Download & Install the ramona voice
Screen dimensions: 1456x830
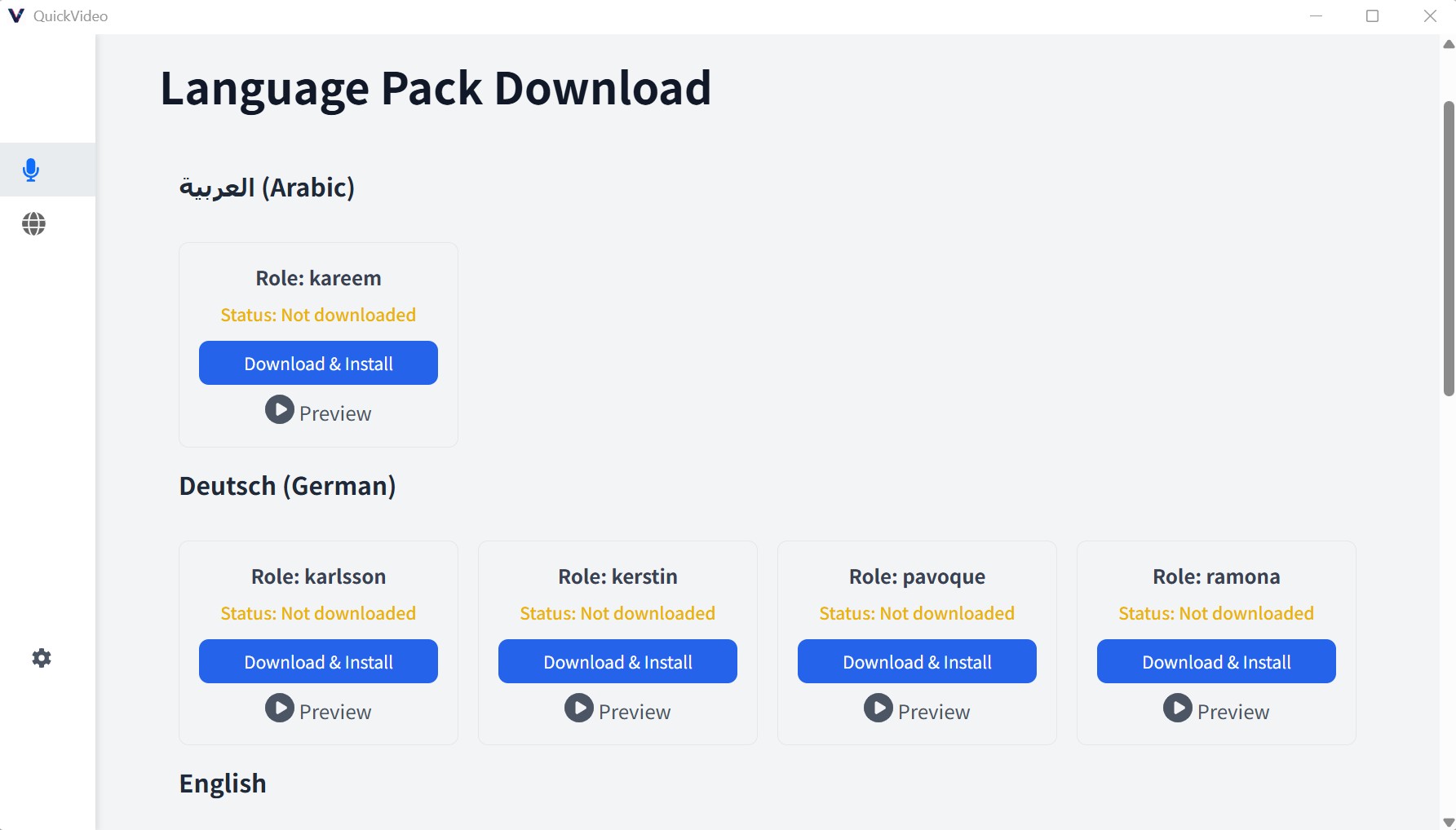1216,661
